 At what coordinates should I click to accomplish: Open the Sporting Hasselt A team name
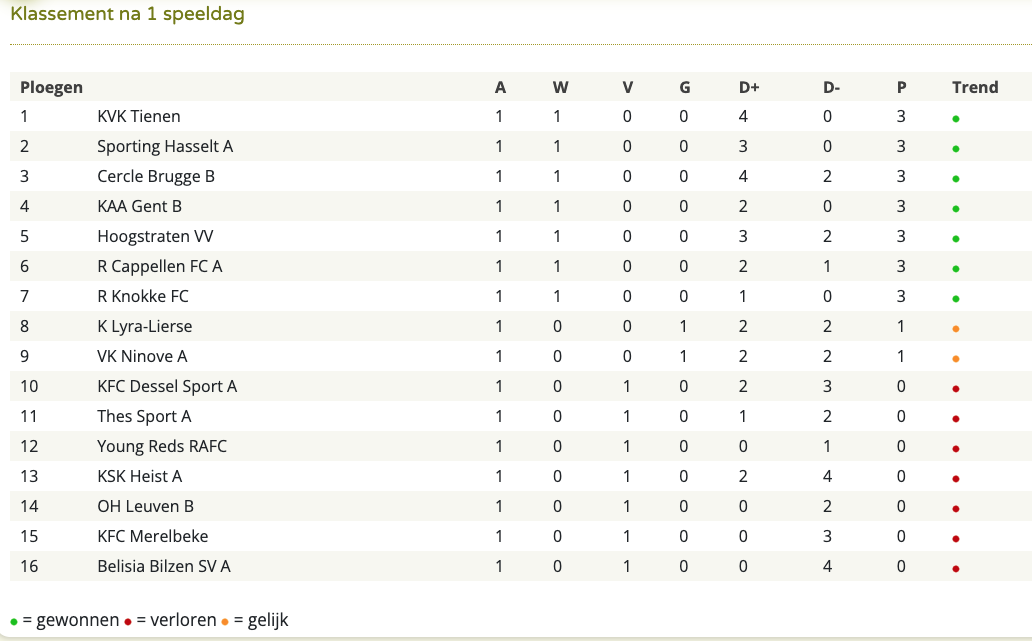(165, 146)
